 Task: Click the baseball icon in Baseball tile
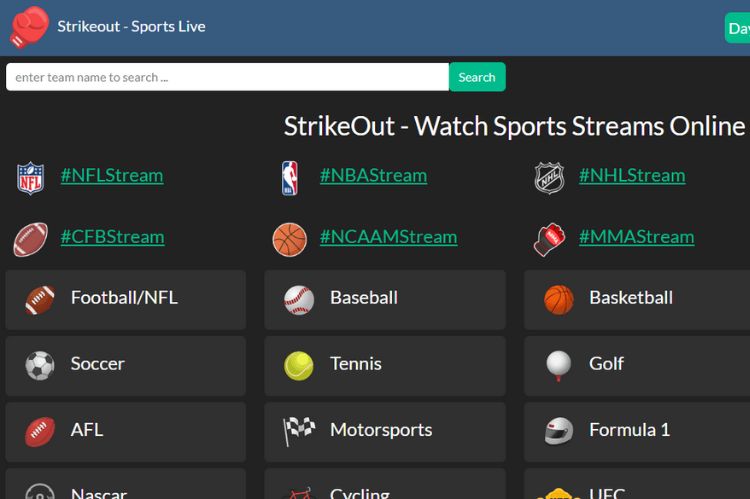tap(299, 300)
